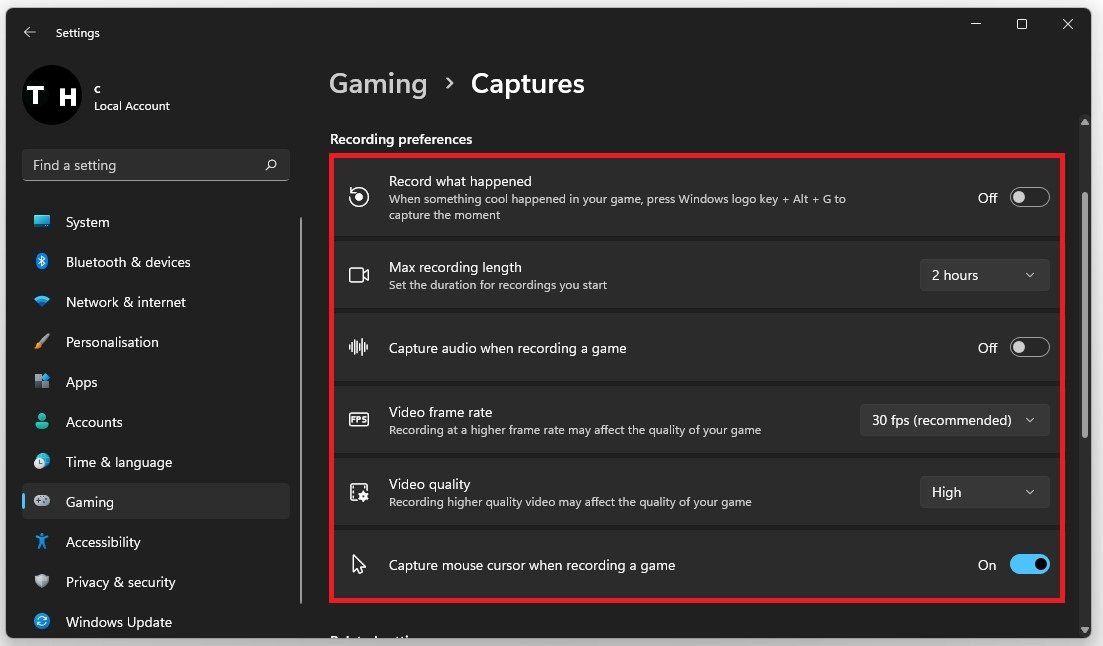
Task: Click the Apps icon in sidebar
Action: (42, 381)
